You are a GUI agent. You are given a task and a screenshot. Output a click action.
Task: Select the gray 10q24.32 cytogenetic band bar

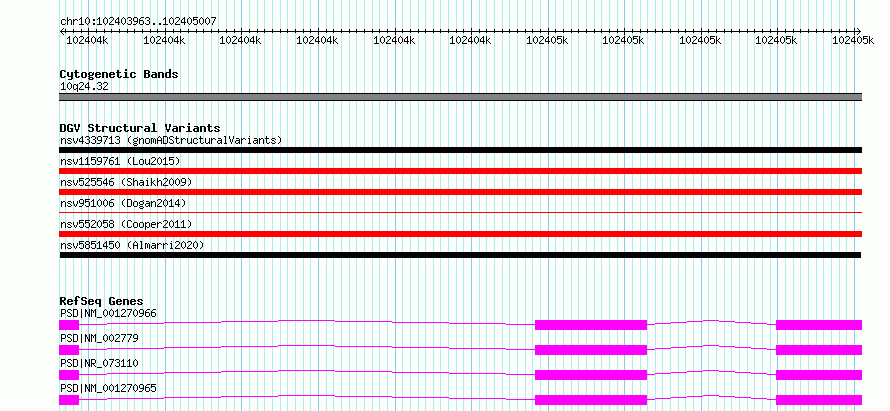[x=460, y=97]
